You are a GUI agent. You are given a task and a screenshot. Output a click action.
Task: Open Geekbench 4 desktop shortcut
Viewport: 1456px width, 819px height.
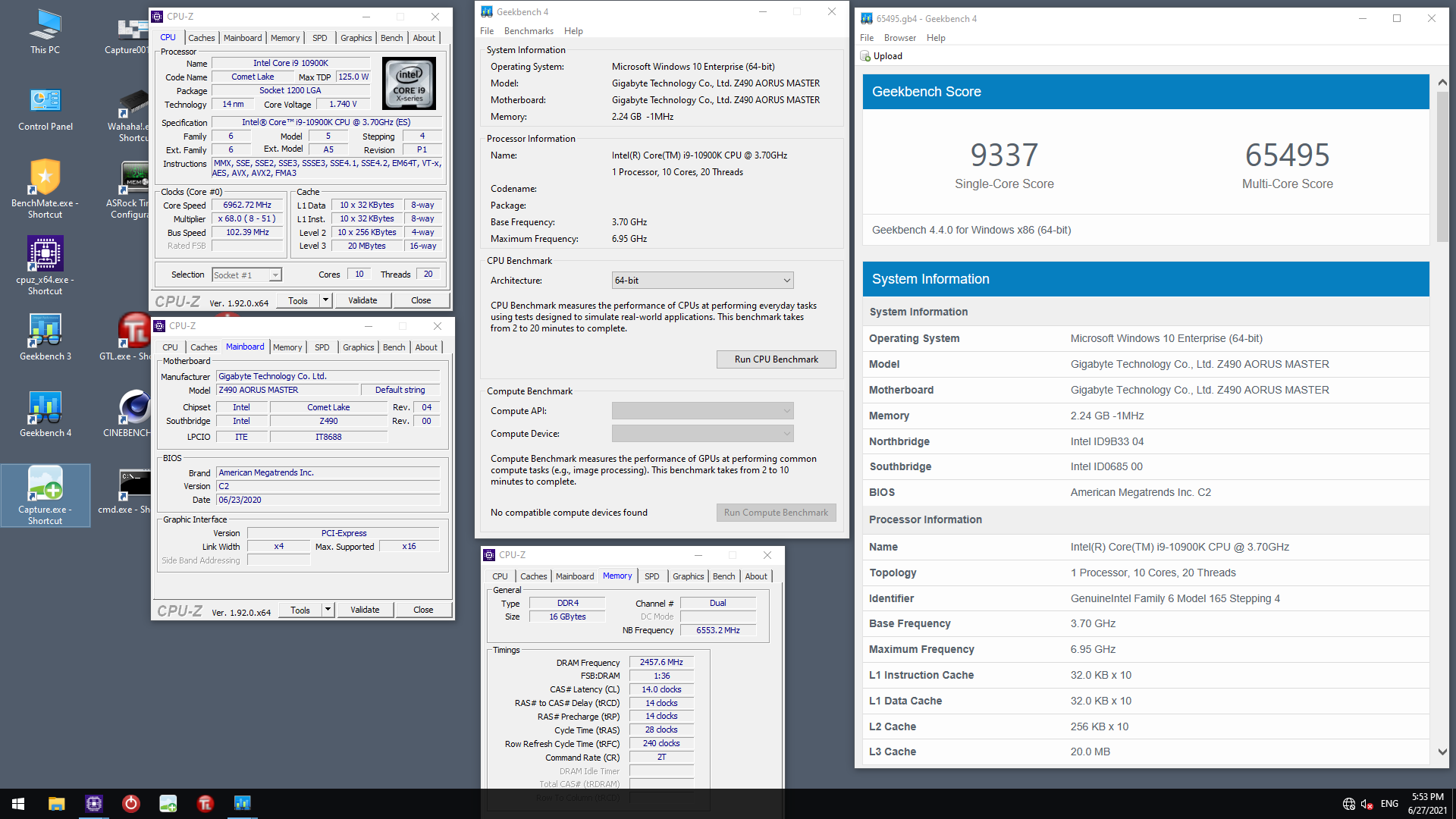click(x=45, y=415)
